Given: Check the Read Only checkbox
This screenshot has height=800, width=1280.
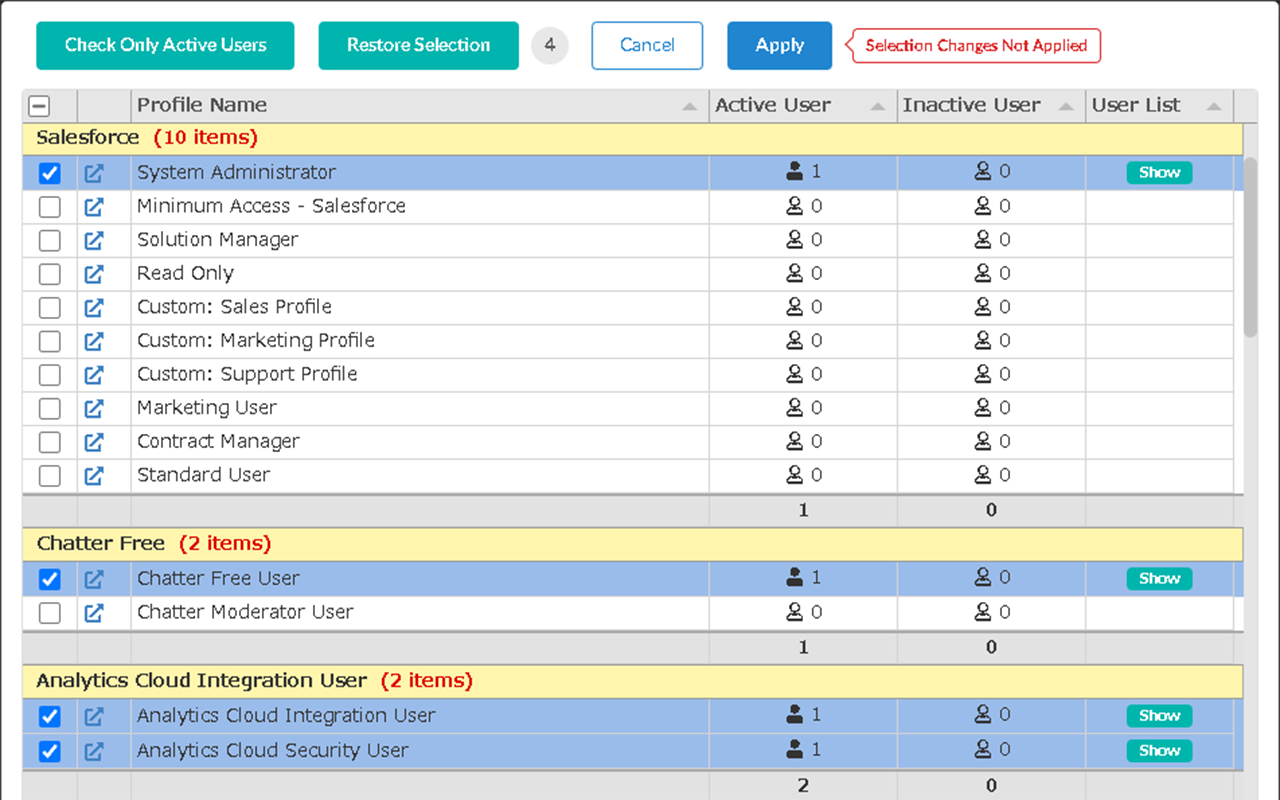Looking at the screenshot, I should (x=49, y=274).
